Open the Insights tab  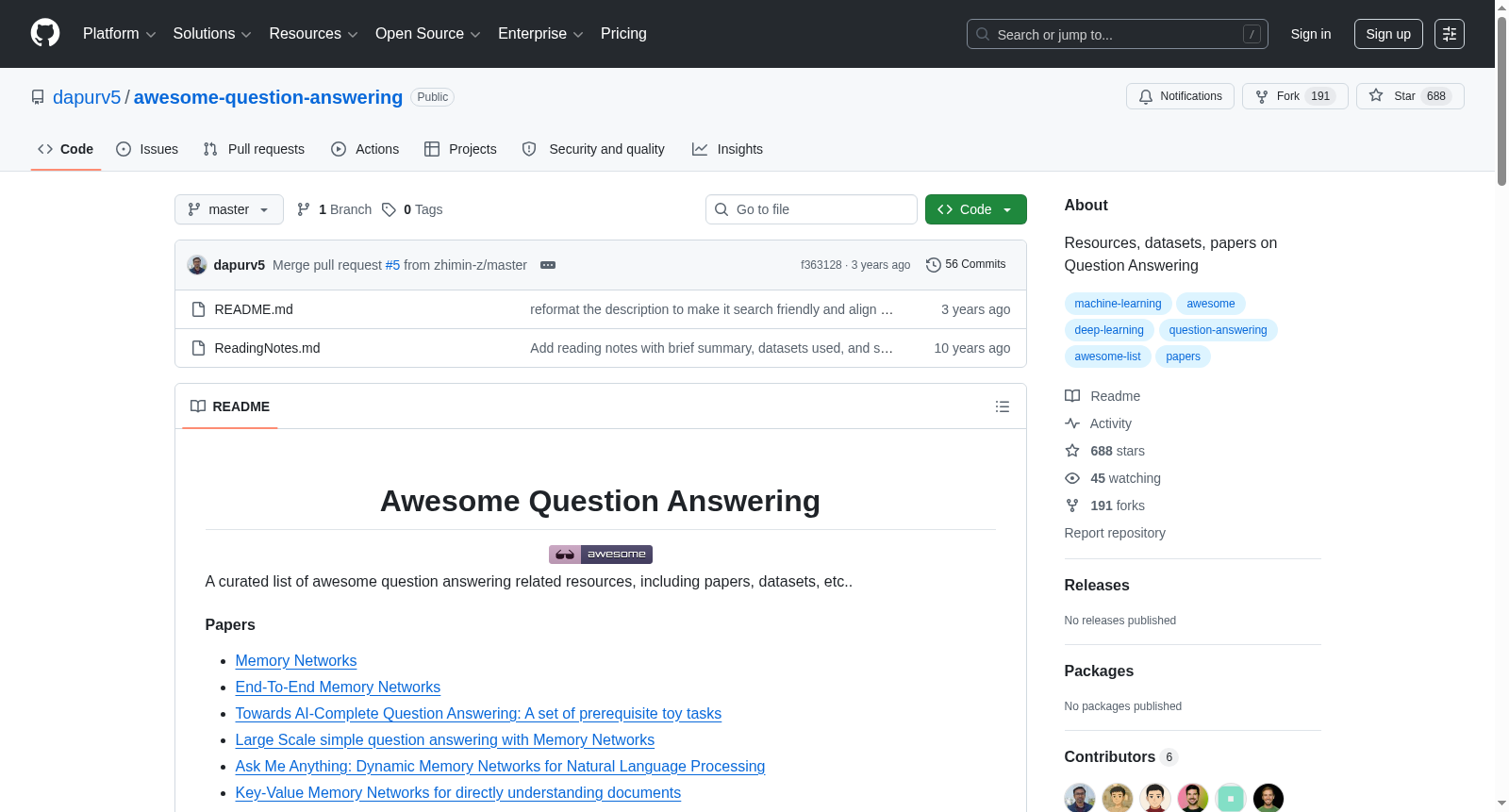[x=727, y=149]
